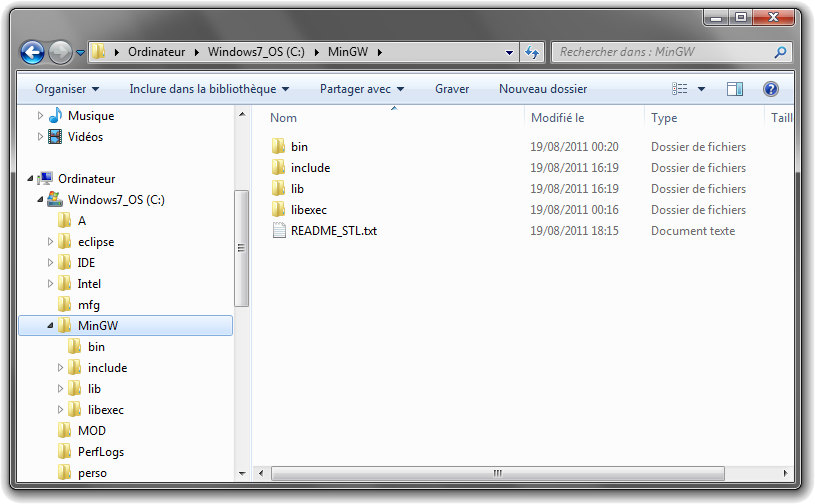The width and height of the screenshot is (815, 504).
Task: Select the eclipse folder in tree
Action: pos(96,242)
